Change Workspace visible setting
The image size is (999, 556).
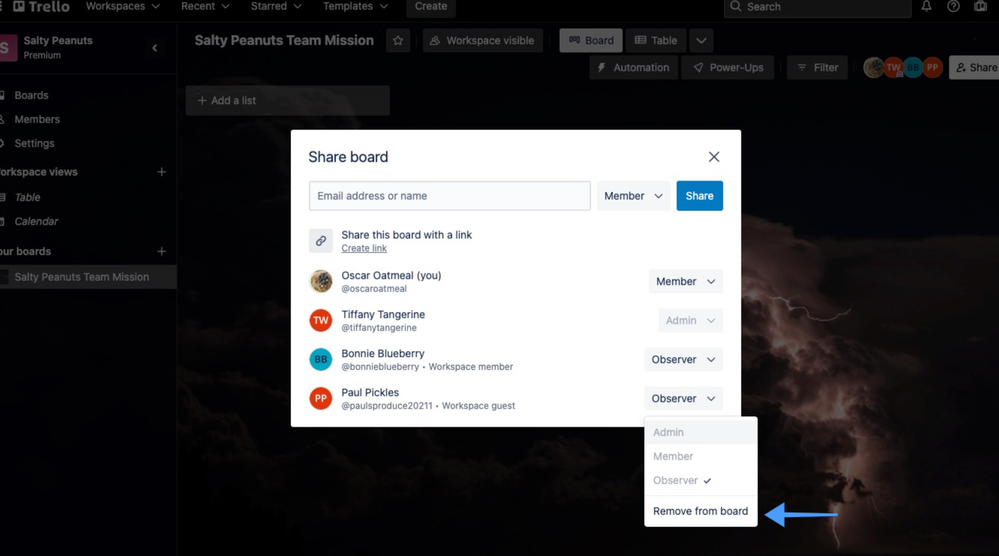pyautogui.click(x=482, y=41)
